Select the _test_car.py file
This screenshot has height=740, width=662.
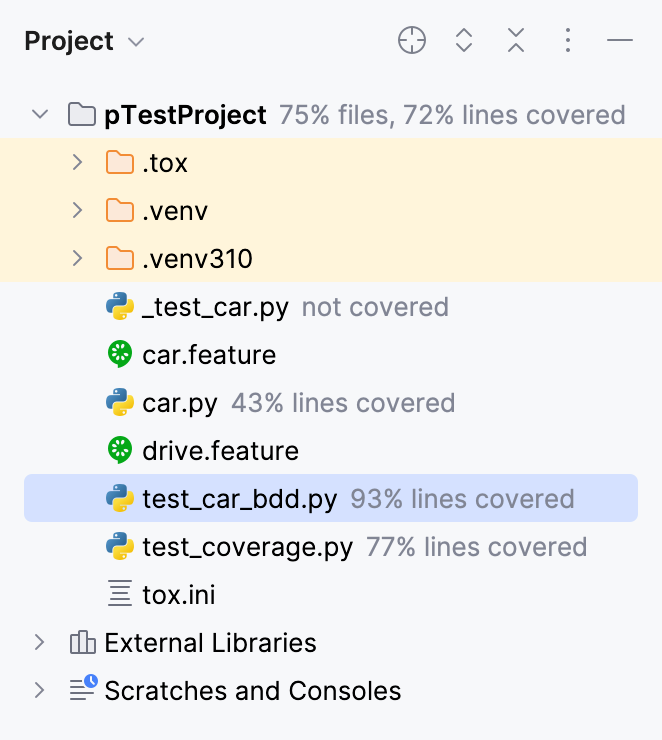[215, 307]
